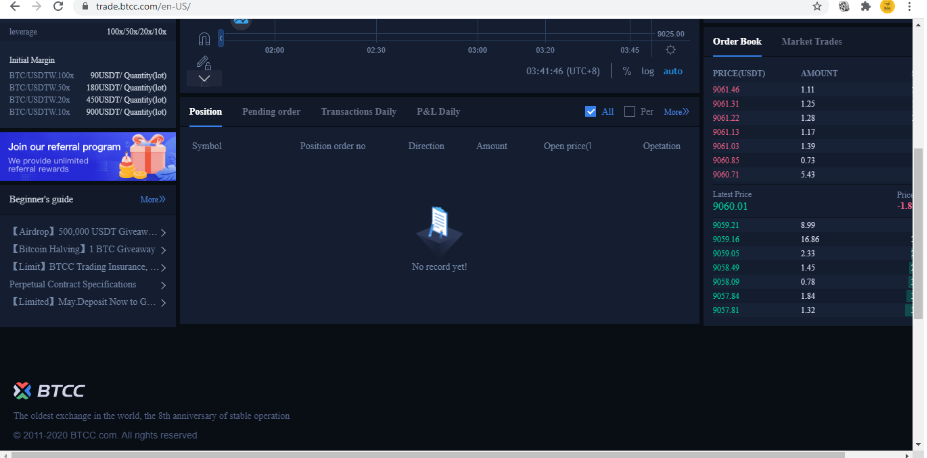Image resolution: width=927 pixels, height=458 pixels.
Task: Click the 03:00 label on chart time axis
Action: [x=477, y=50]
